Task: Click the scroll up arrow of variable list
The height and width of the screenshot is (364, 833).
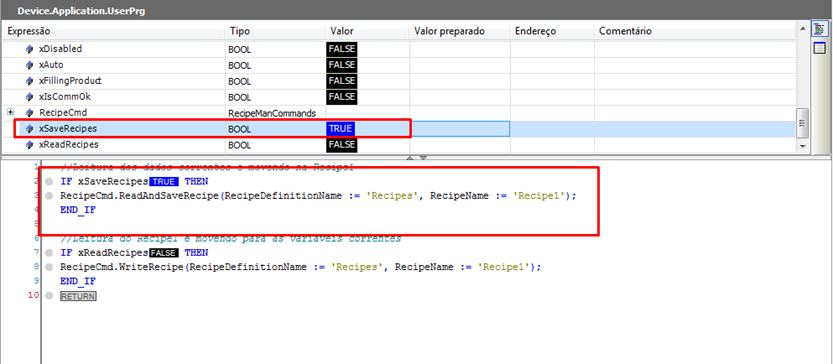Action: 802,28
